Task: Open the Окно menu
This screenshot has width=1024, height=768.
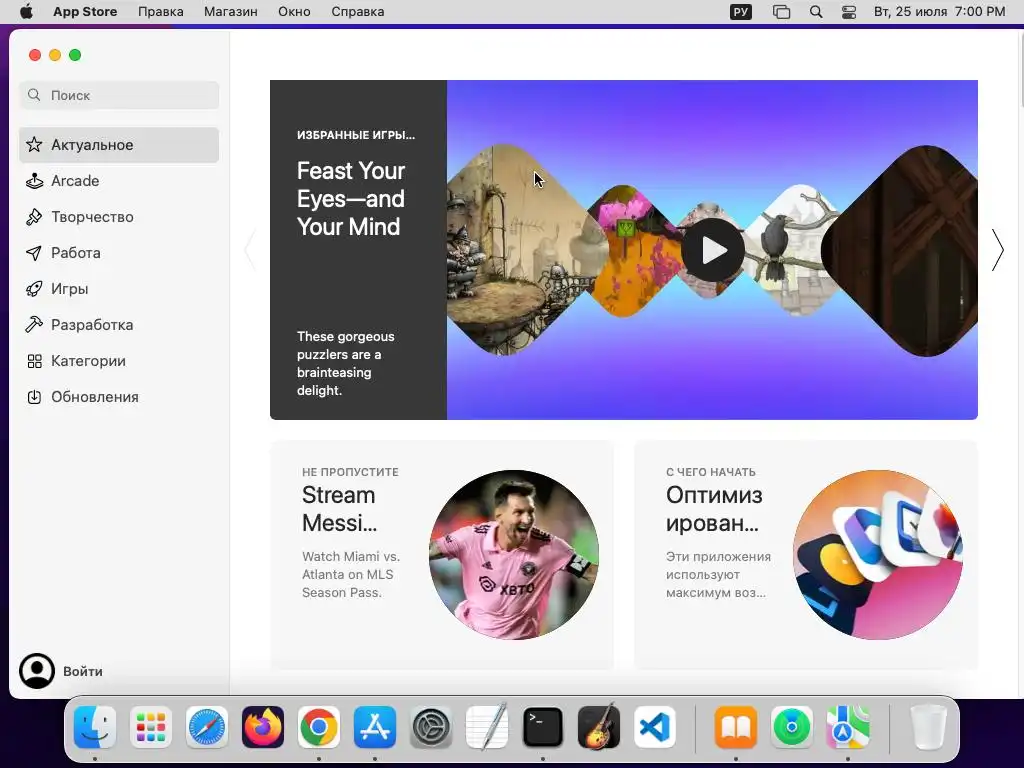Action: point(294,12)
